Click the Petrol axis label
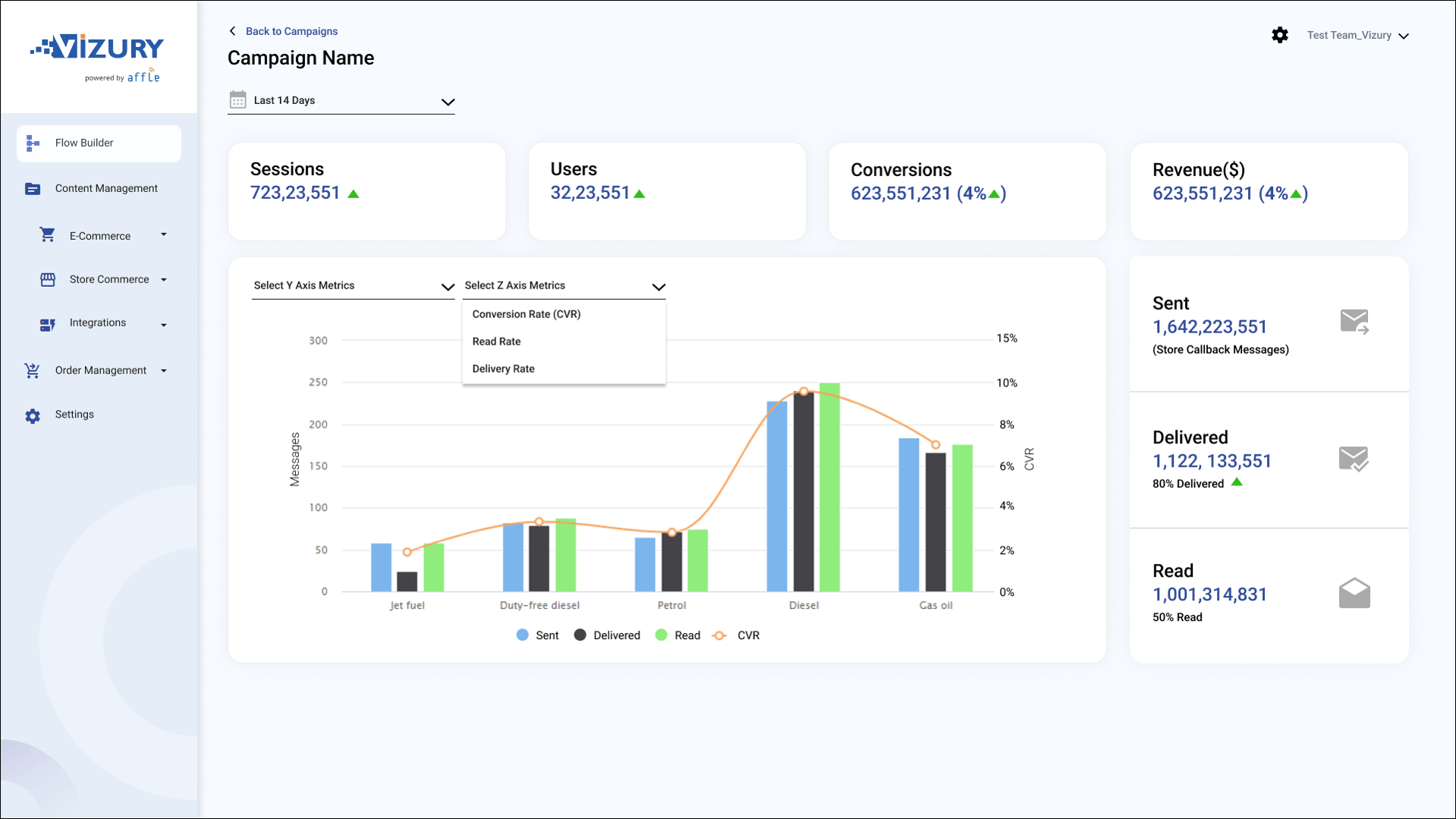This screenshot has height=819, width=1456. (x=671, y=605)
